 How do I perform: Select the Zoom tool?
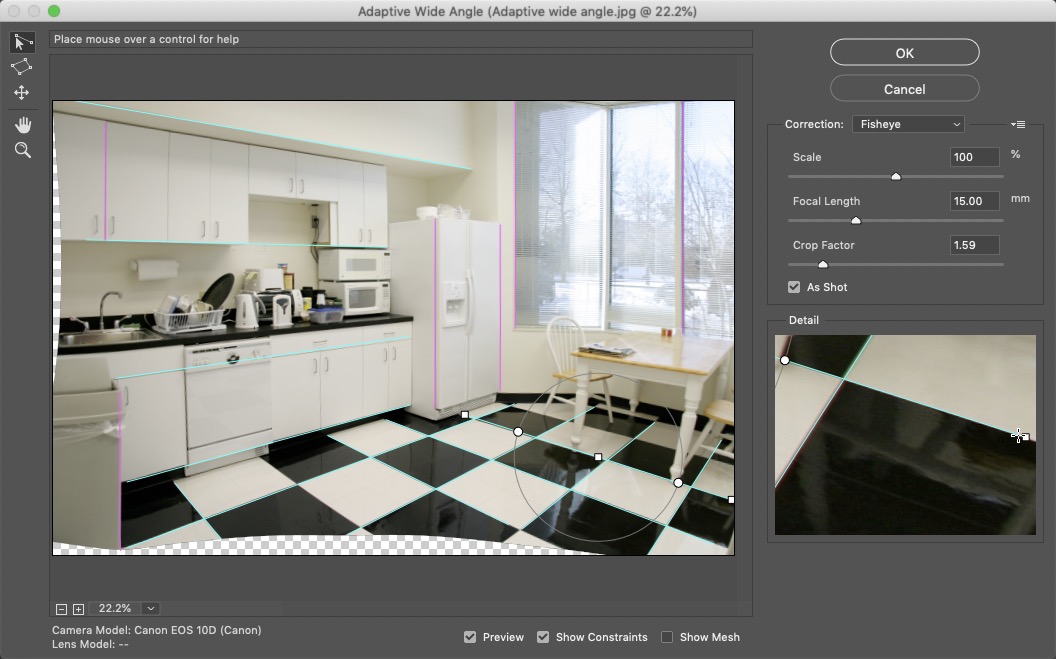tap(22, 151)
